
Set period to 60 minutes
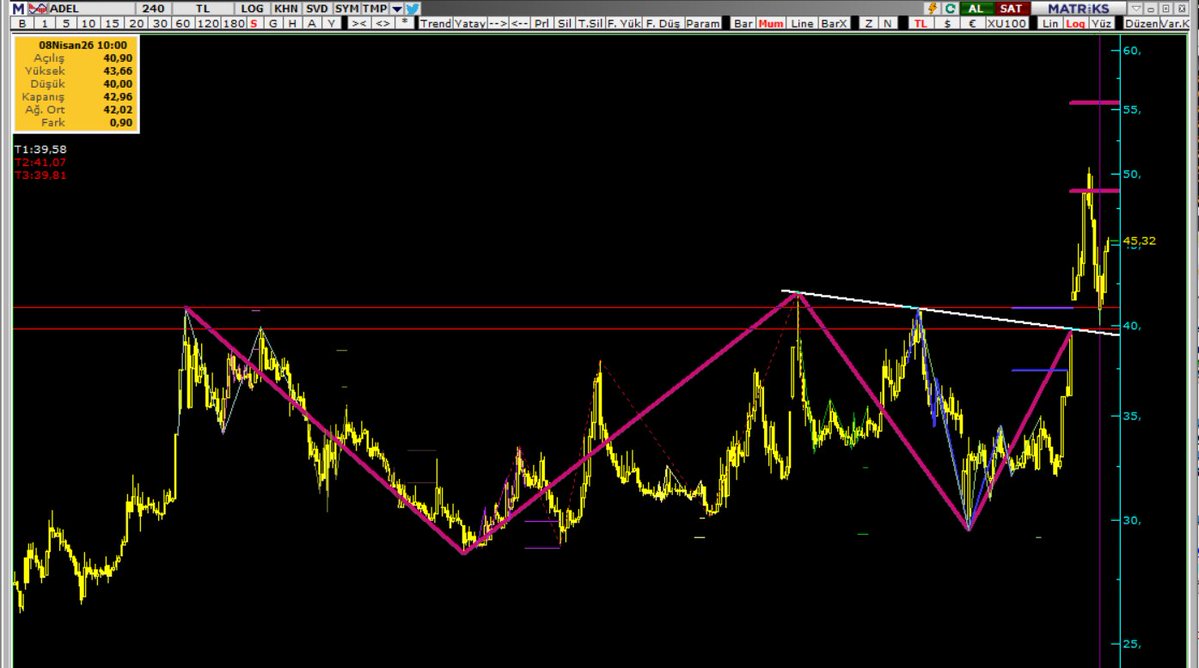(183, 24)
